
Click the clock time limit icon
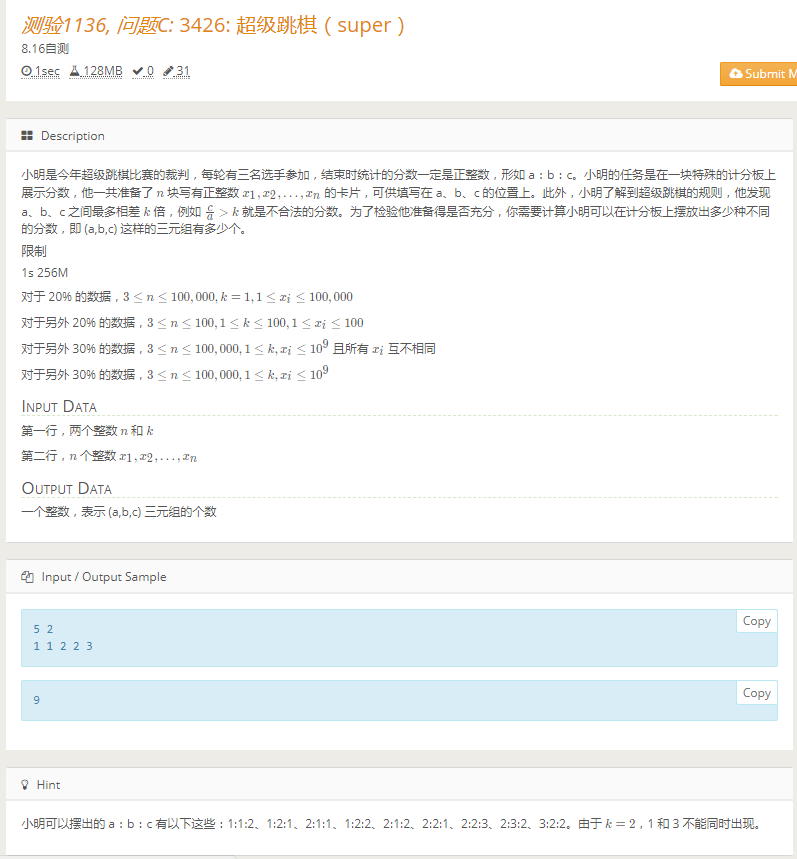coord(26,71)
